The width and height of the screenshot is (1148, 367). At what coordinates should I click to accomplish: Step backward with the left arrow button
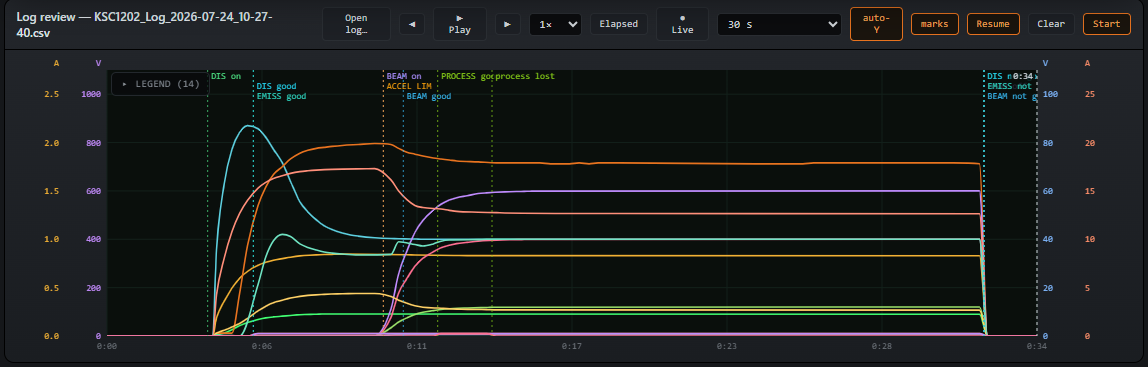(411, 24)
